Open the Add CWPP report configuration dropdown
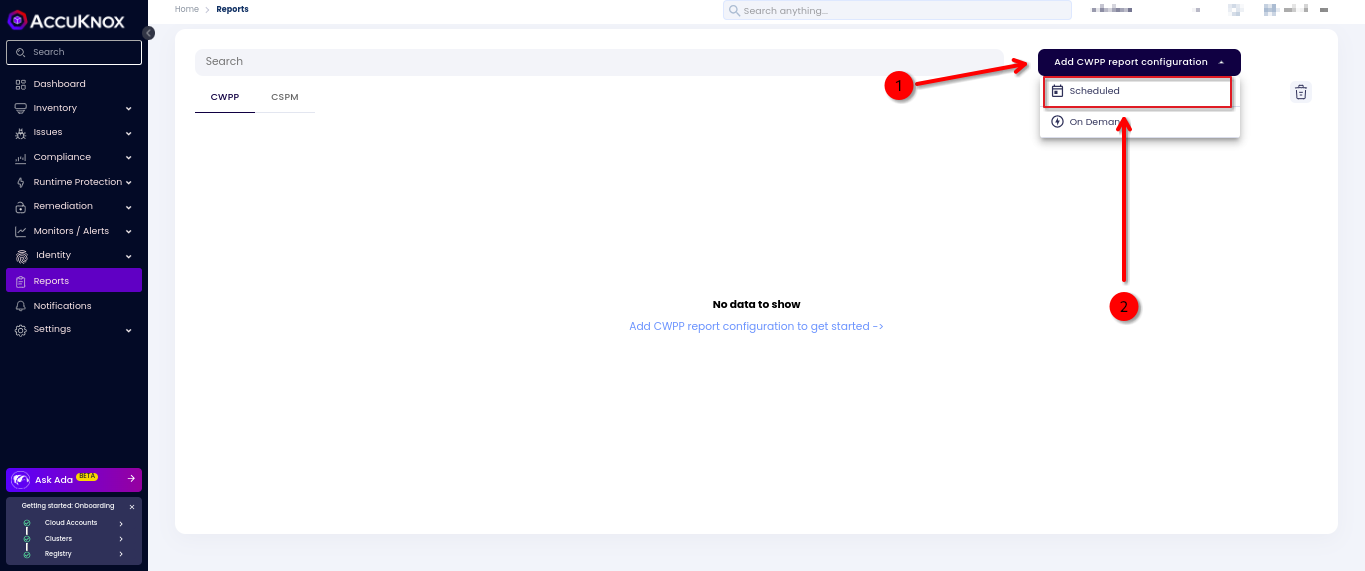This screenshot has width=1365, height=571. 1139,62
